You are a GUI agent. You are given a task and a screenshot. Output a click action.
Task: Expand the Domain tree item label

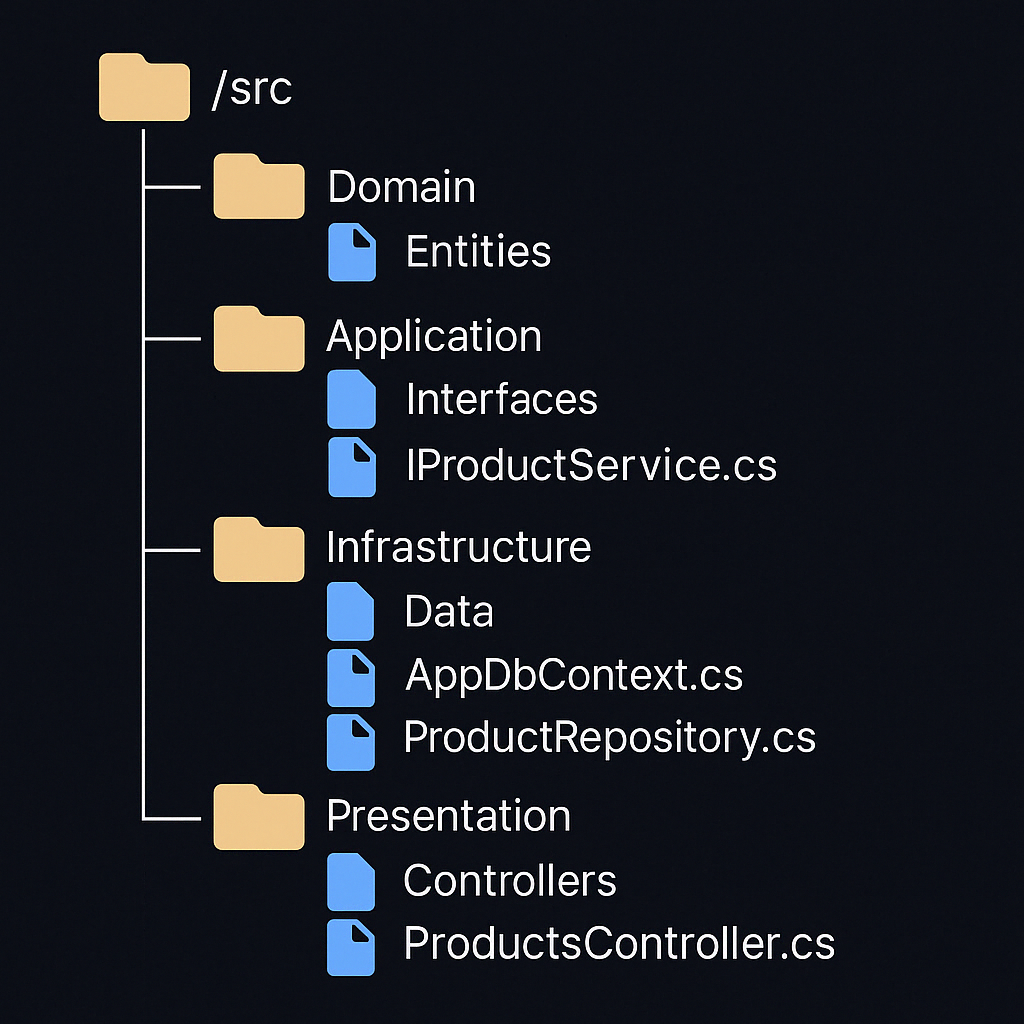tap(402, 186)
